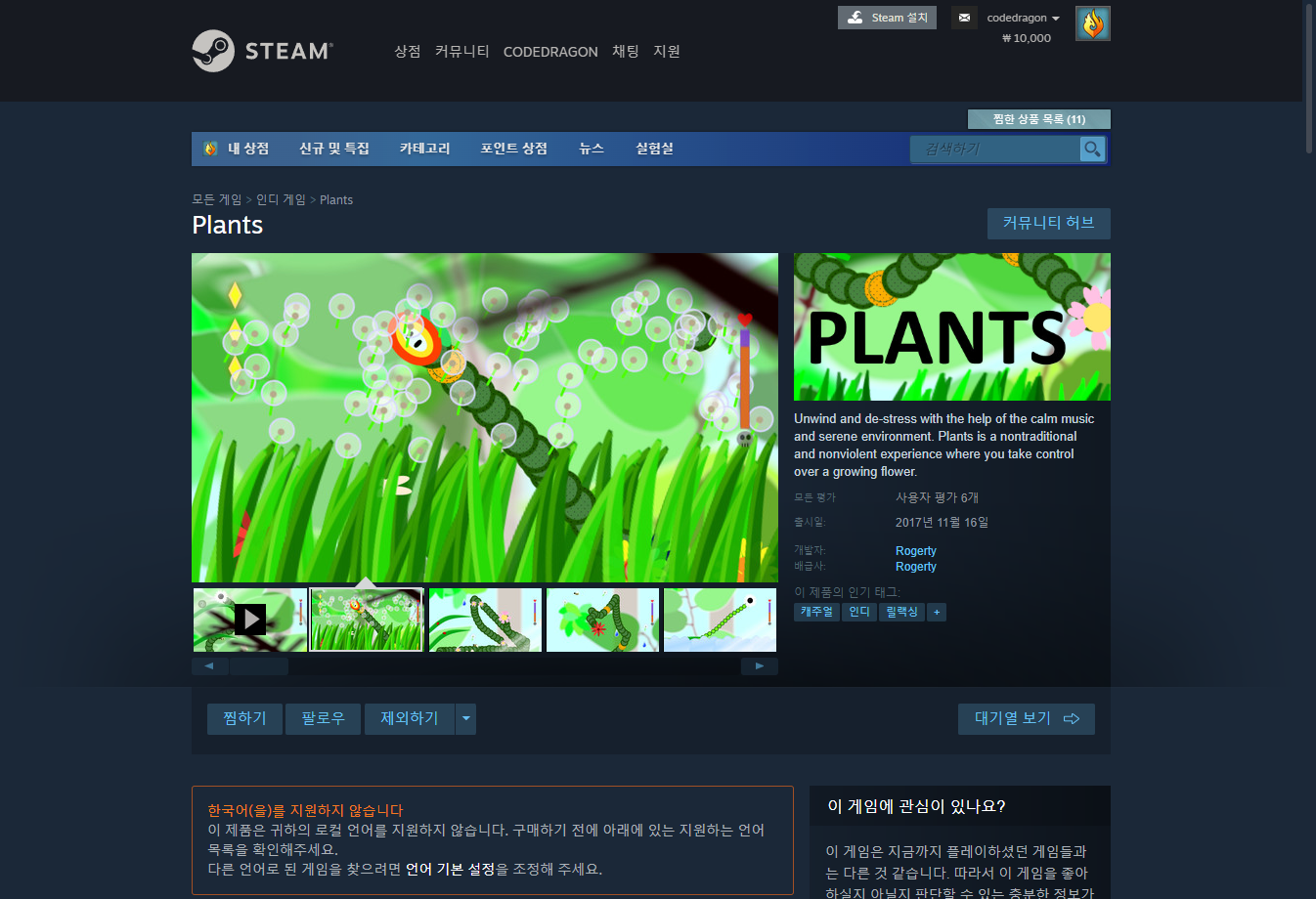Image resolution: width=1316 pixels, height=899 pixels.
Task: Open the 상점 header menu
Action: (407, 52)
